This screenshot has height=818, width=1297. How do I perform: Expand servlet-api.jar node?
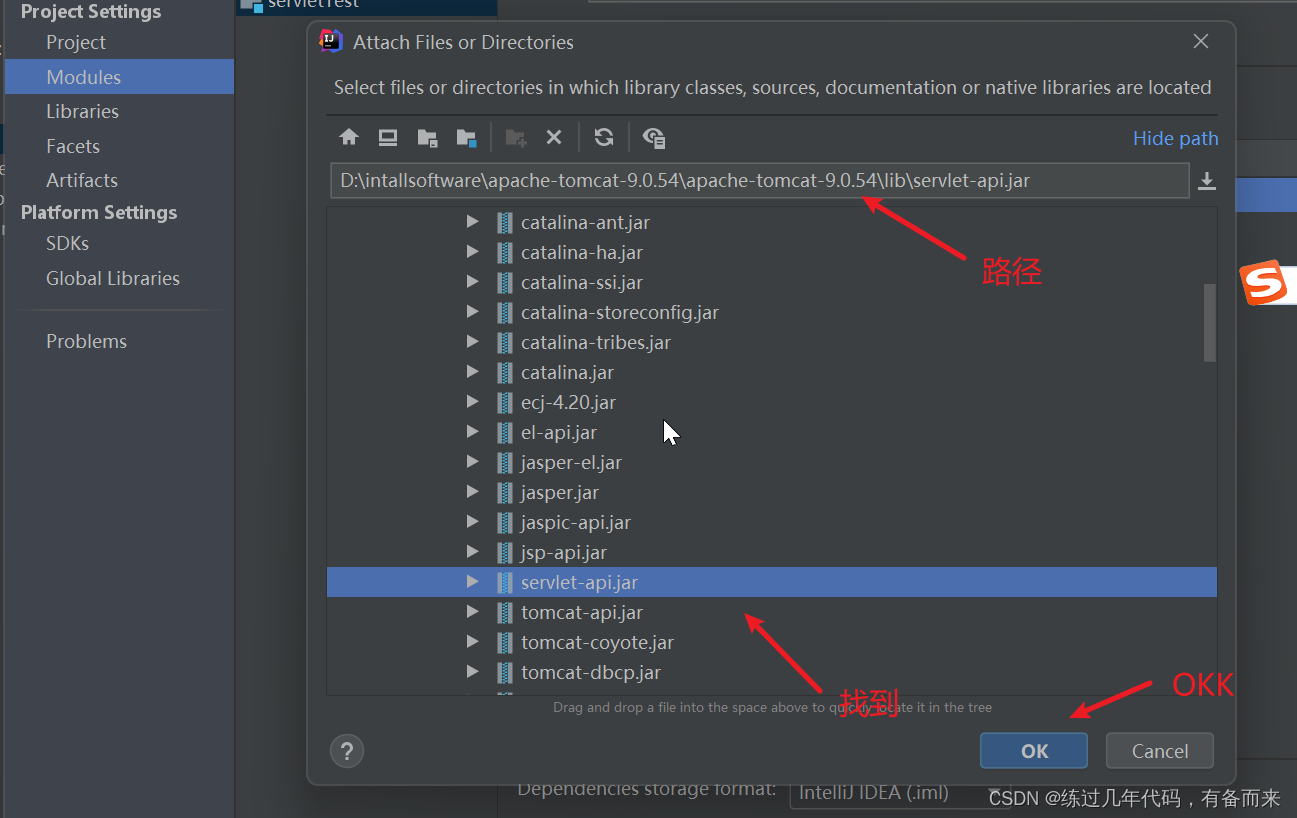tap(473, 582)
